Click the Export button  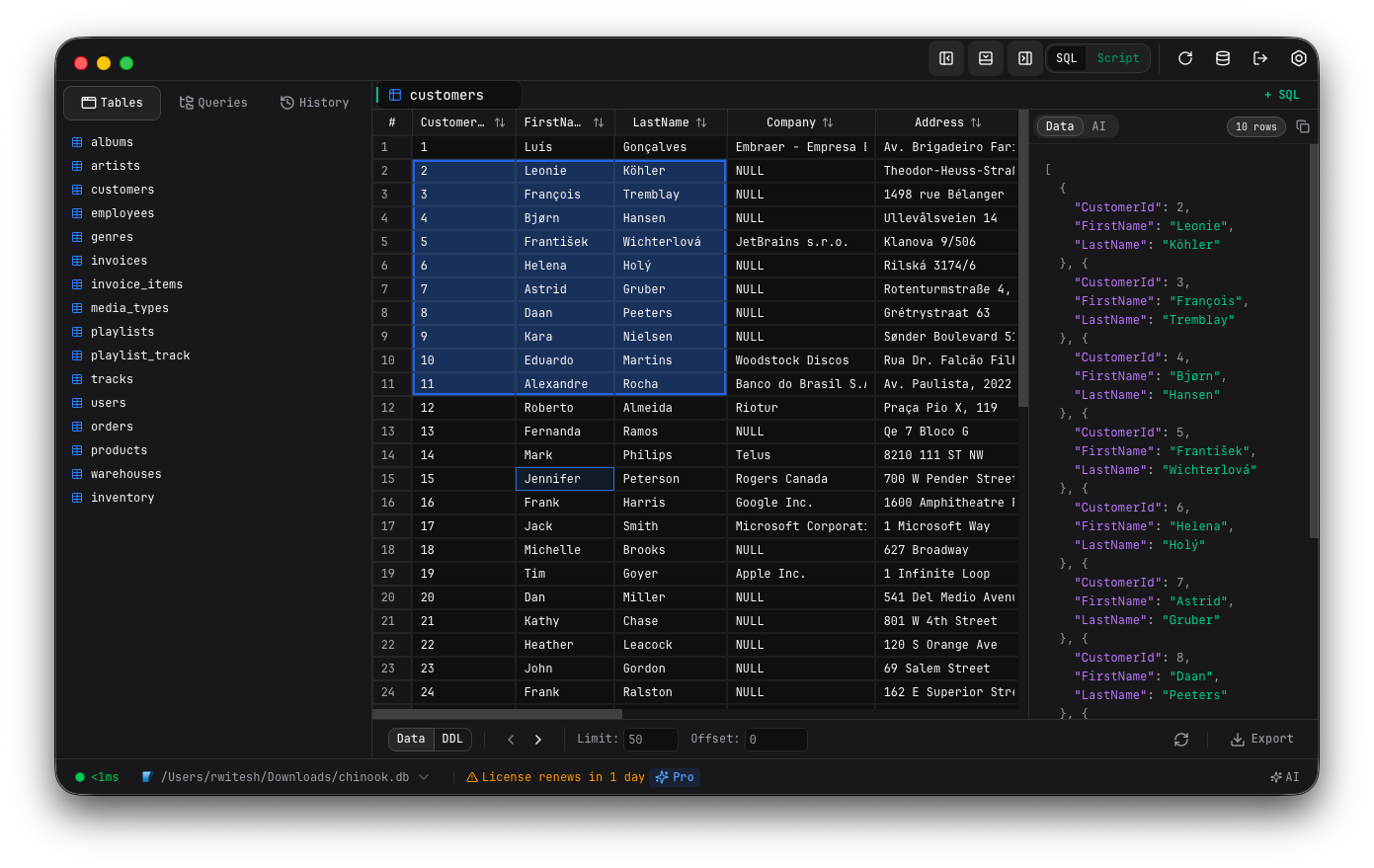pos(1261,739)
